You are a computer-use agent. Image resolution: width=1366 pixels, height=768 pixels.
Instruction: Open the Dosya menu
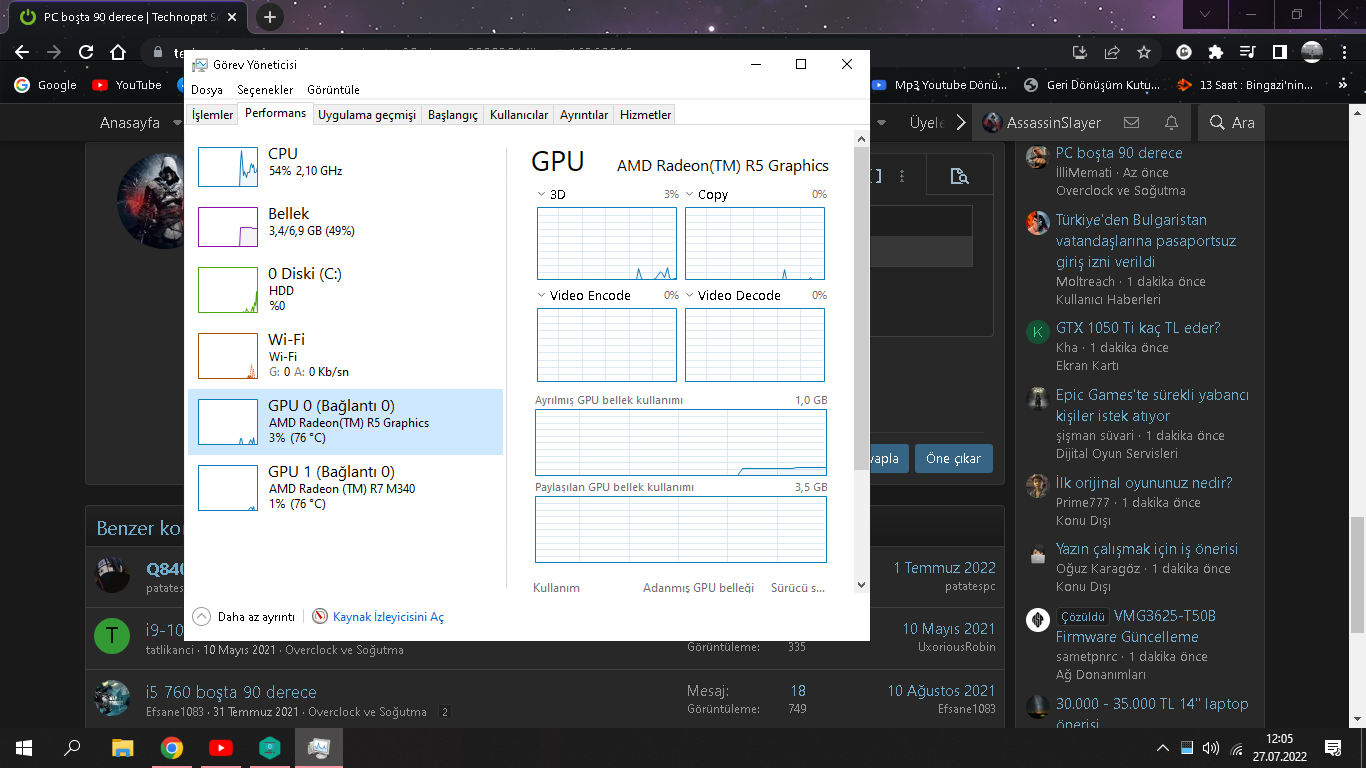207,90
